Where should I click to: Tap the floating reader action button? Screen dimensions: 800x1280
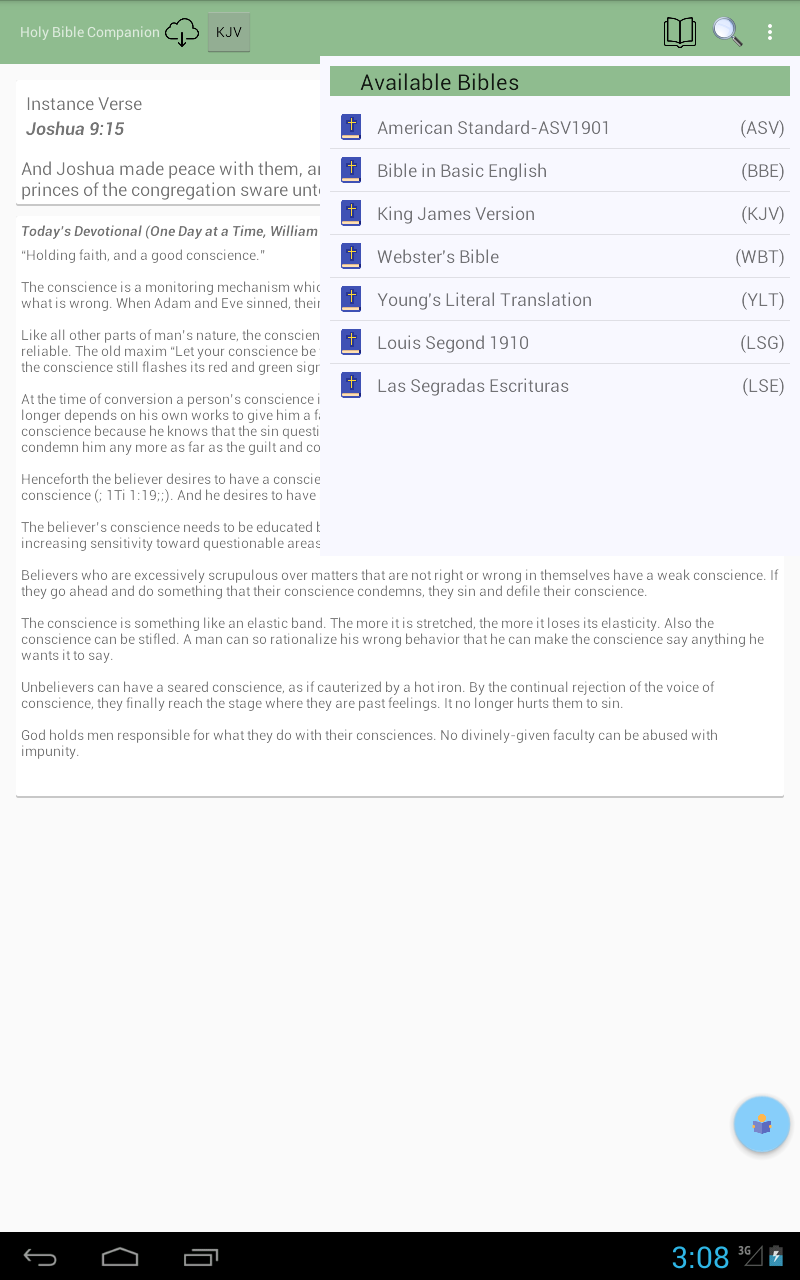[x=762, y=1124]
